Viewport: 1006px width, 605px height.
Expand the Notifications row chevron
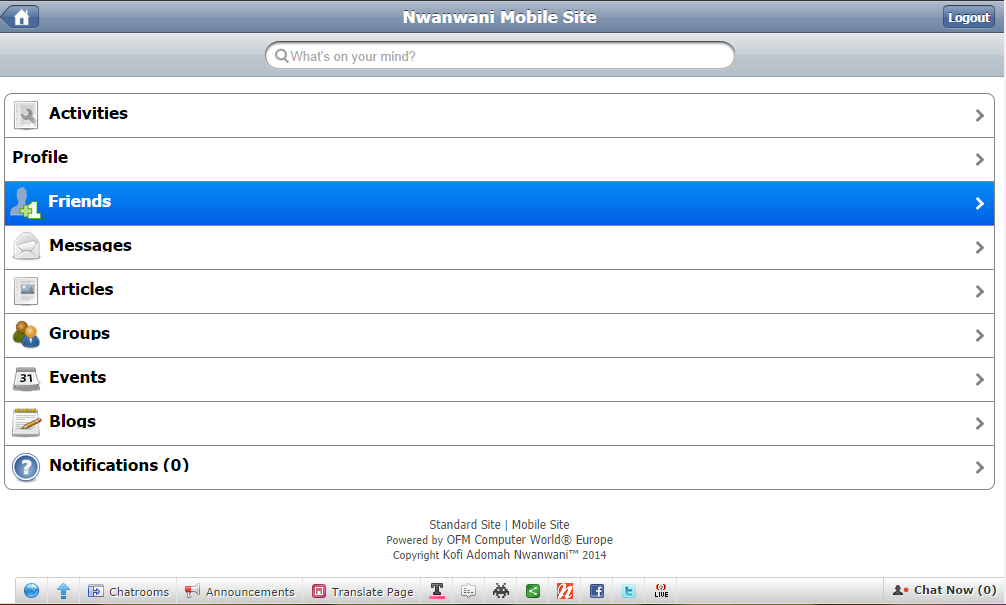[980, 468]
